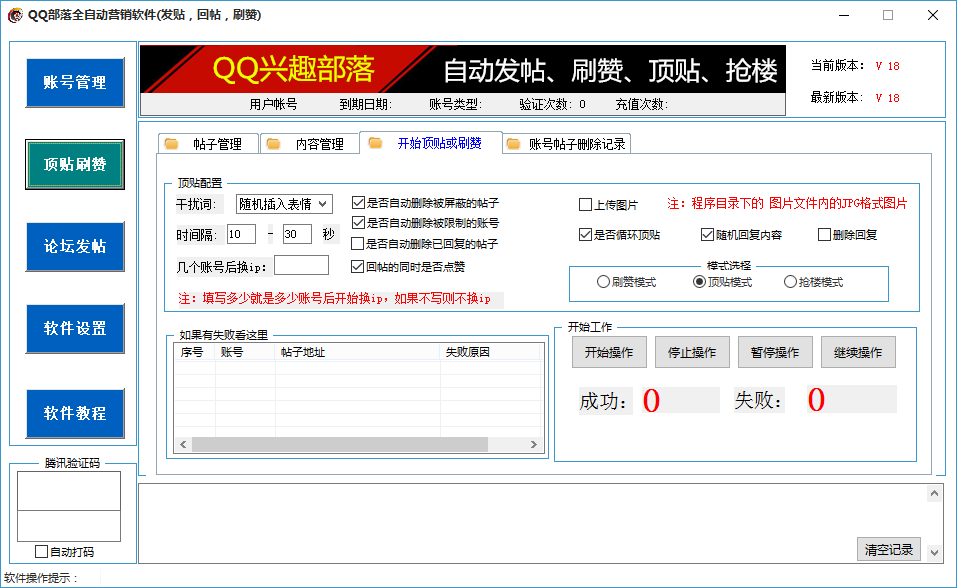Screen dimensions: 957x588
Task: Click the 当前版本 V 18 value
Action: point(887,66)
